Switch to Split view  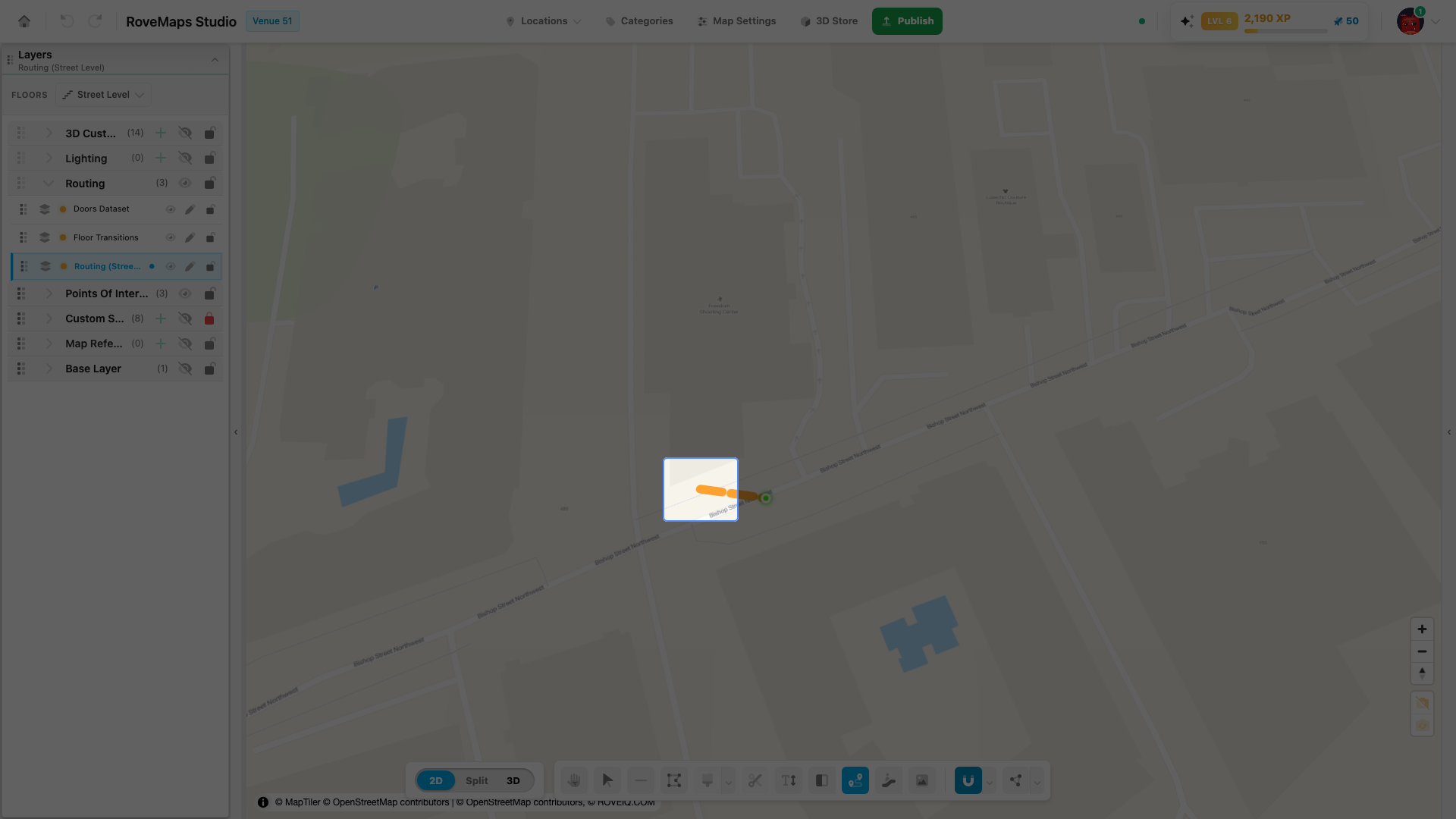point(477,781)
